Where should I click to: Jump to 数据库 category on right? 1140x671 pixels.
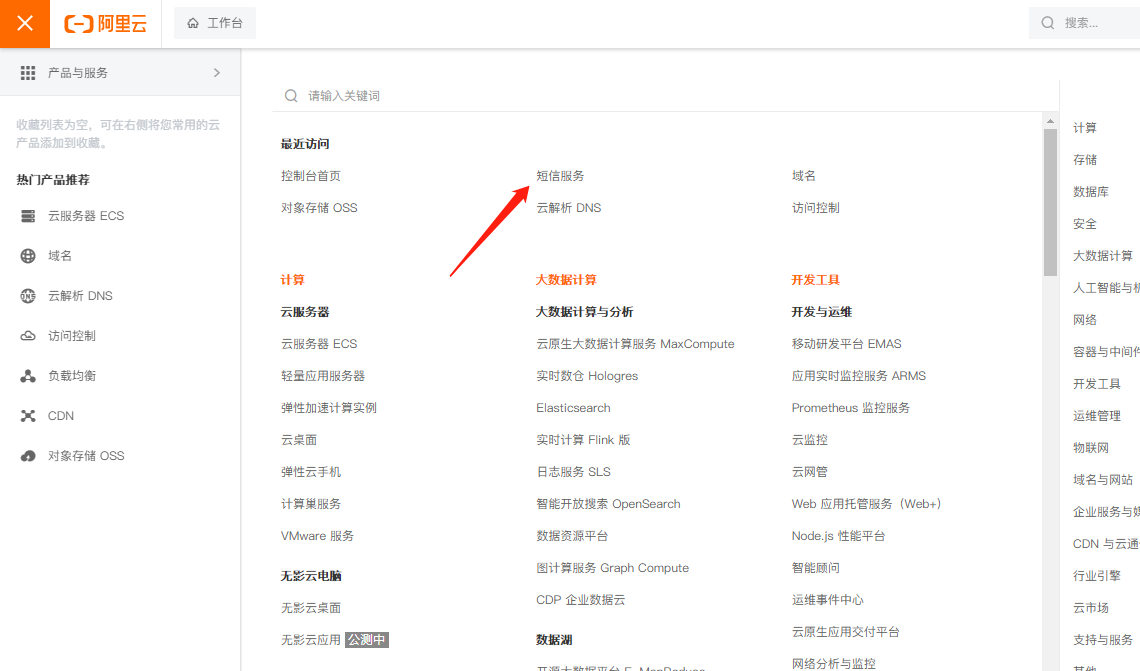pyautogui.click(x=1091, y=192)
